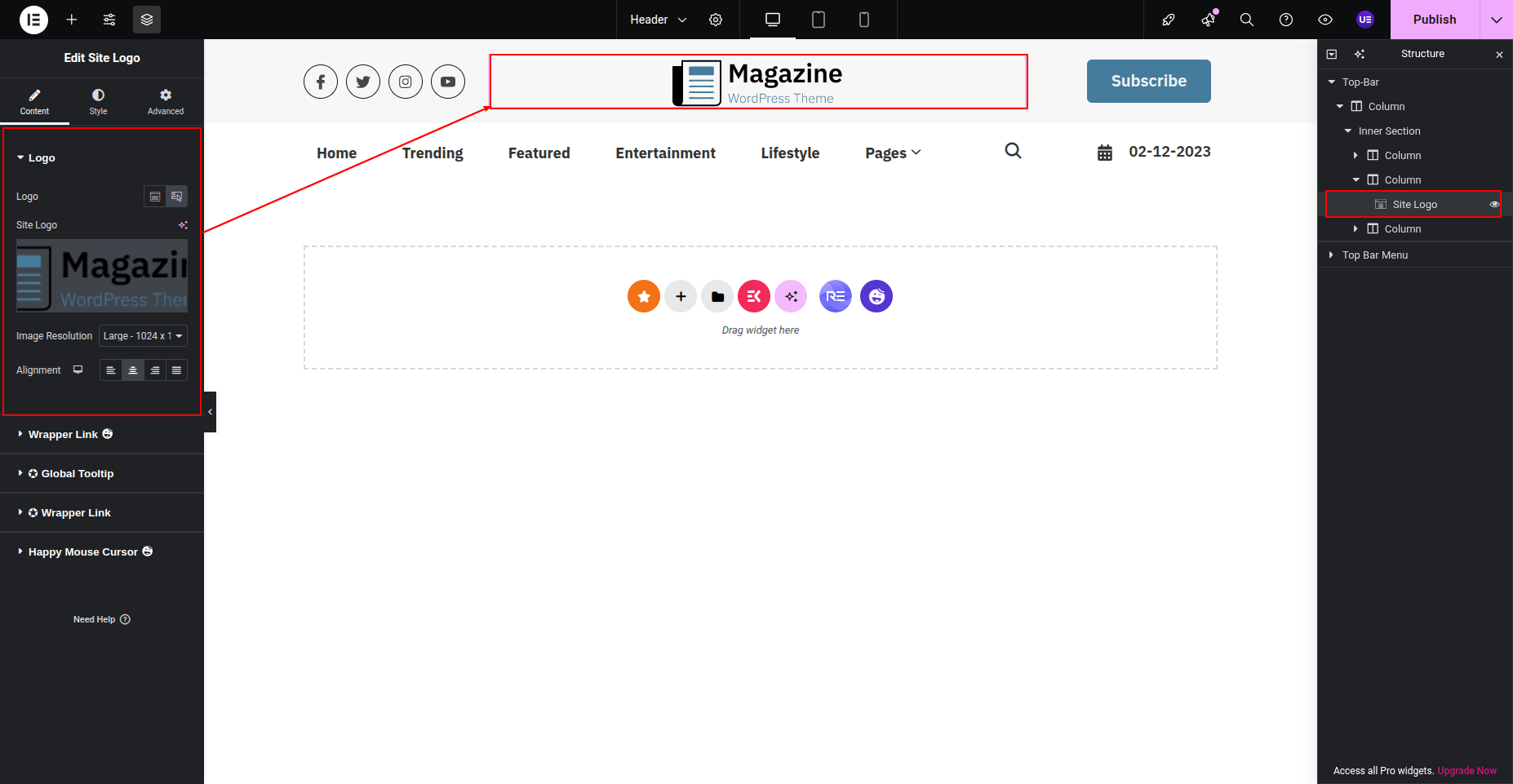Open Image Resolution dropdown
The width and height of the screenshot is (1513, 784).
tap(143, 336)
